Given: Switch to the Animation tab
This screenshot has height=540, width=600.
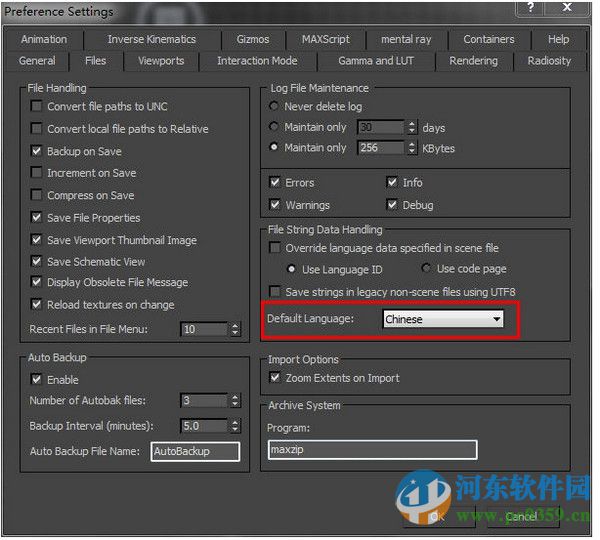Looking at the screenshot, I should pyautogui.click(x=44, y=39).
